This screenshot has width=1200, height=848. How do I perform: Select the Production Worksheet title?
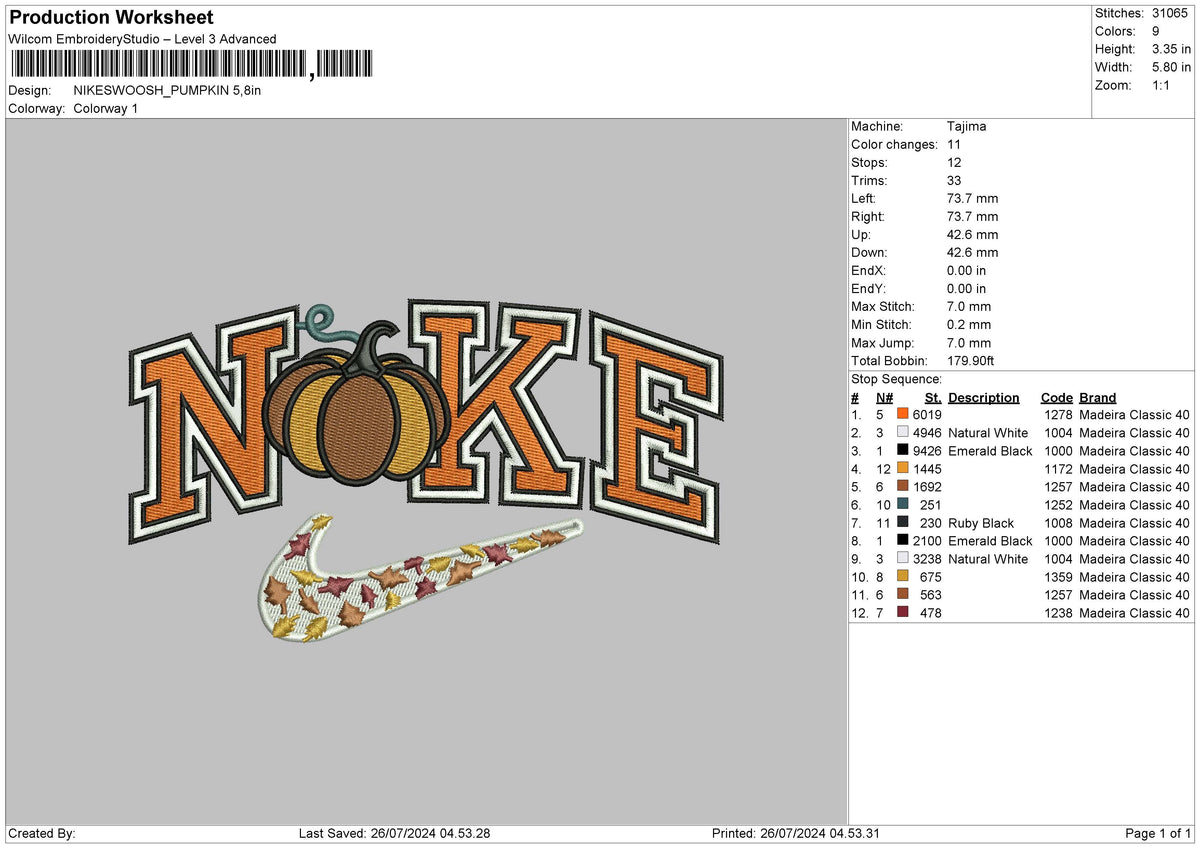click(x=111, y=18)
